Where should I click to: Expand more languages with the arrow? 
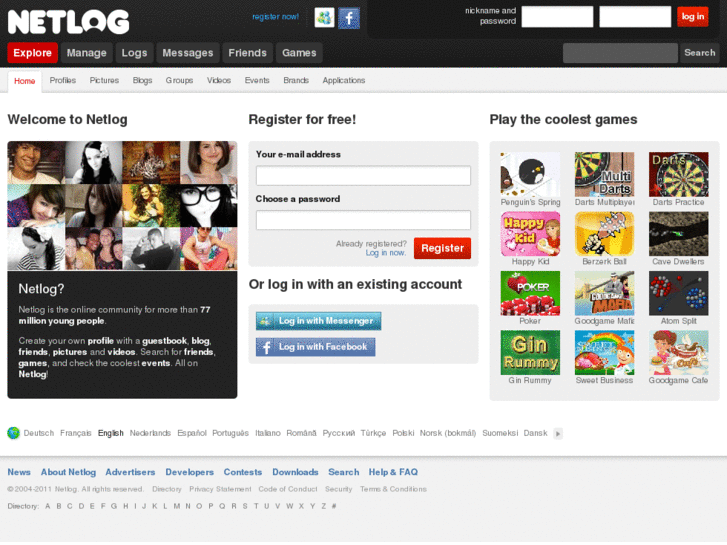(558, 434)
